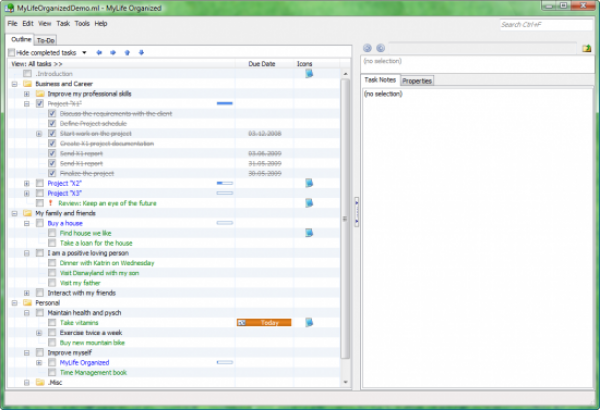The image size is (600, 410).
Task: Click the scrollbar down arrow in outline
Action: pos(346,382)
